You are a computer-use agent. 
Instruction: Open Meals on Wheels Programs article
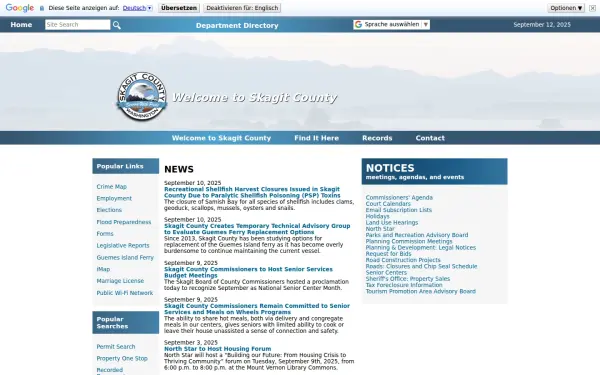(257, 309)
